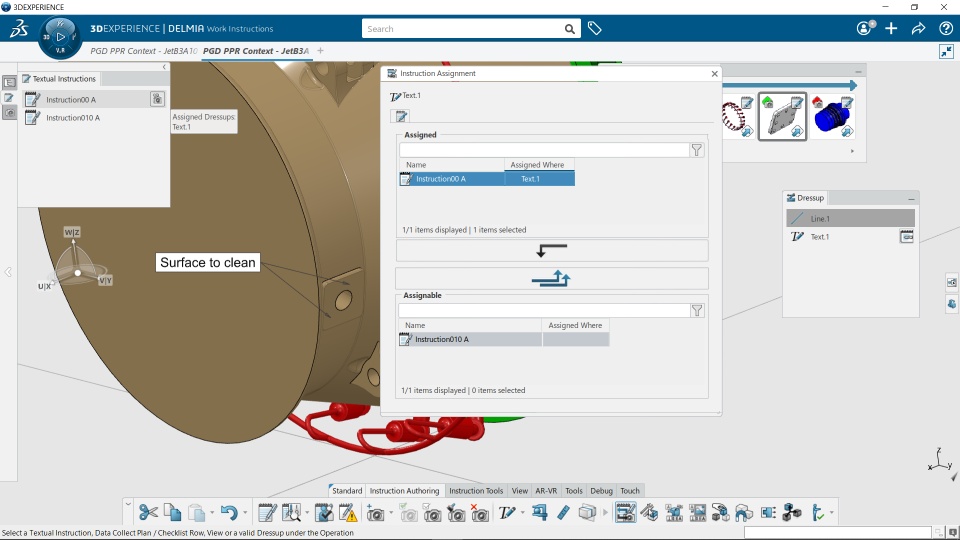The height and width of the screenshot is (540, 960).
Task: Open the AR-VR toolbar tab
Action: [x=546, y=490]
